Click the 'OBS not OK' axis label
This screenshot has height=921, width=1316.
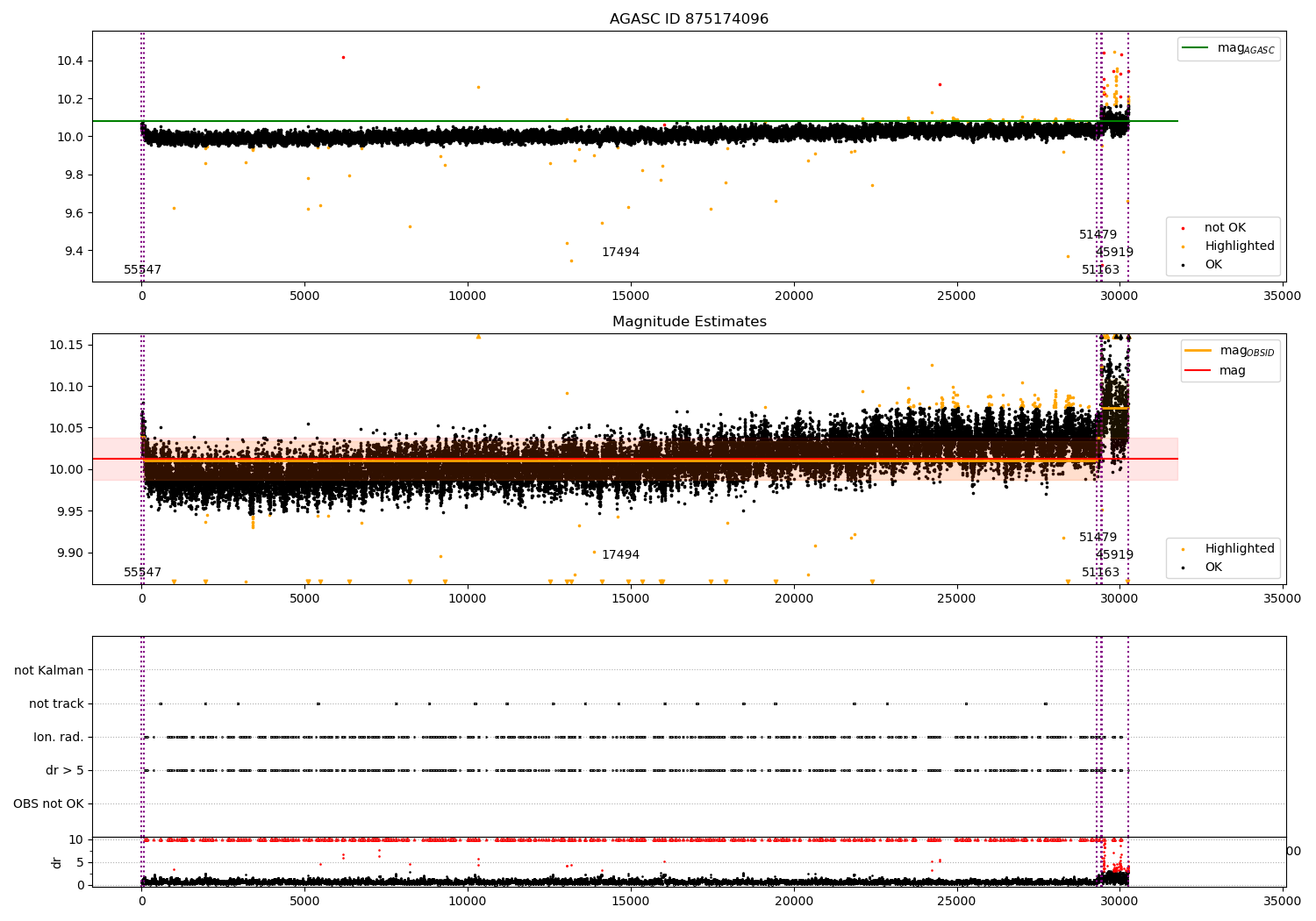point(48,803)
